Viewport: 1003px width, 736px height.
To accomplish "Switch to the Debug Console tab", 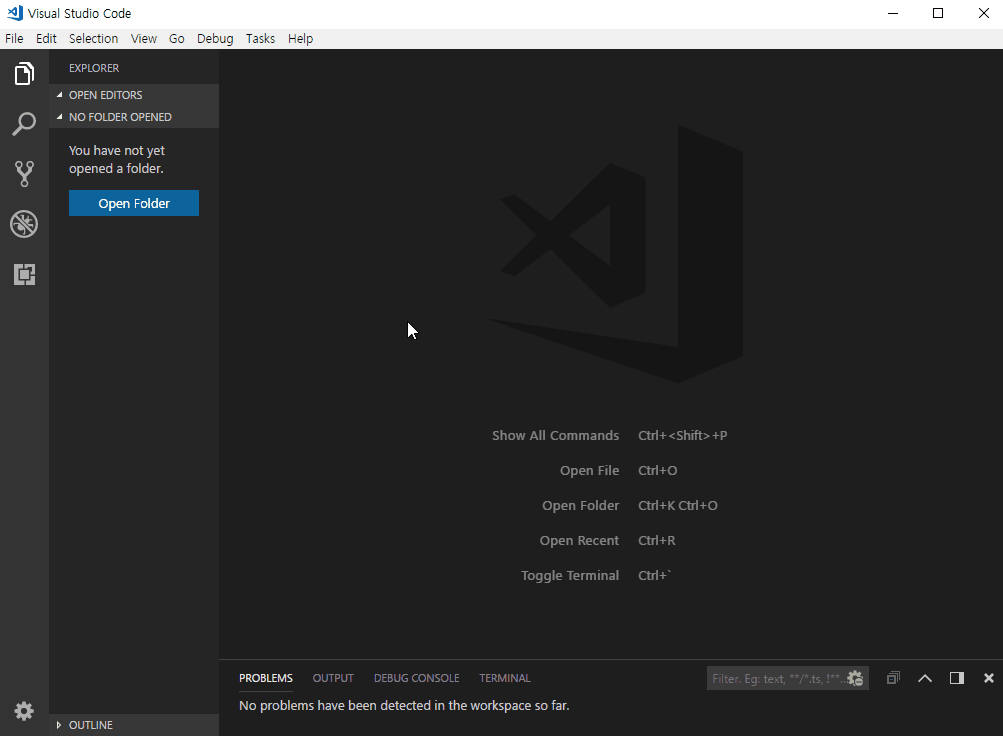I will click(416, 678).
